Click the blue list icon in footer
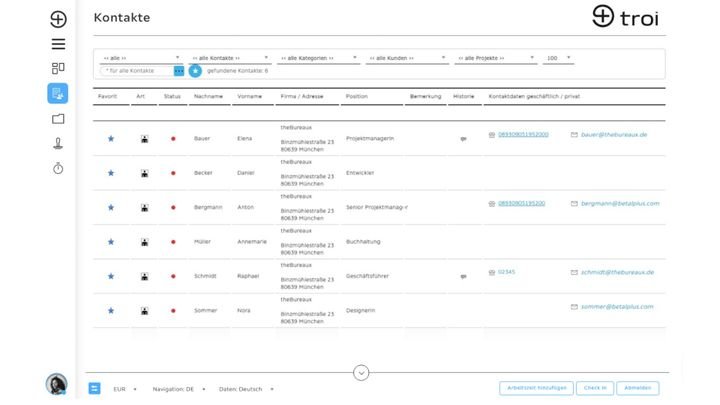 (95, 388)
